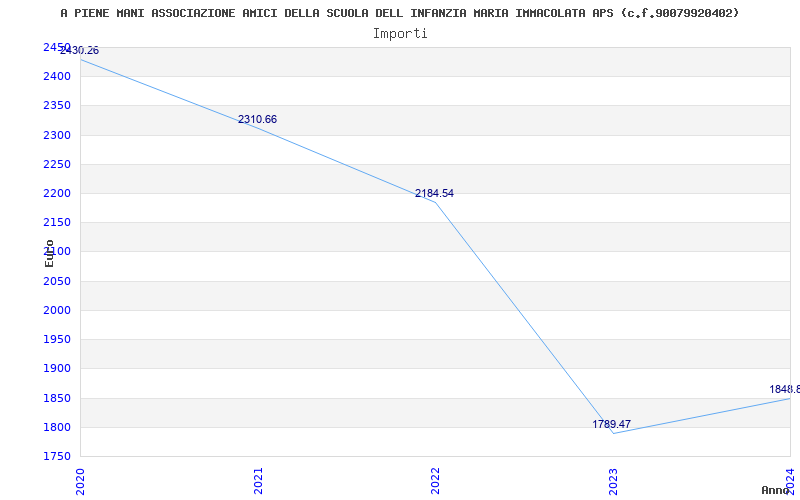This screenshot has height=500, width=800.
Task: Click the data label 2184.54
Action: pos(434,193)
